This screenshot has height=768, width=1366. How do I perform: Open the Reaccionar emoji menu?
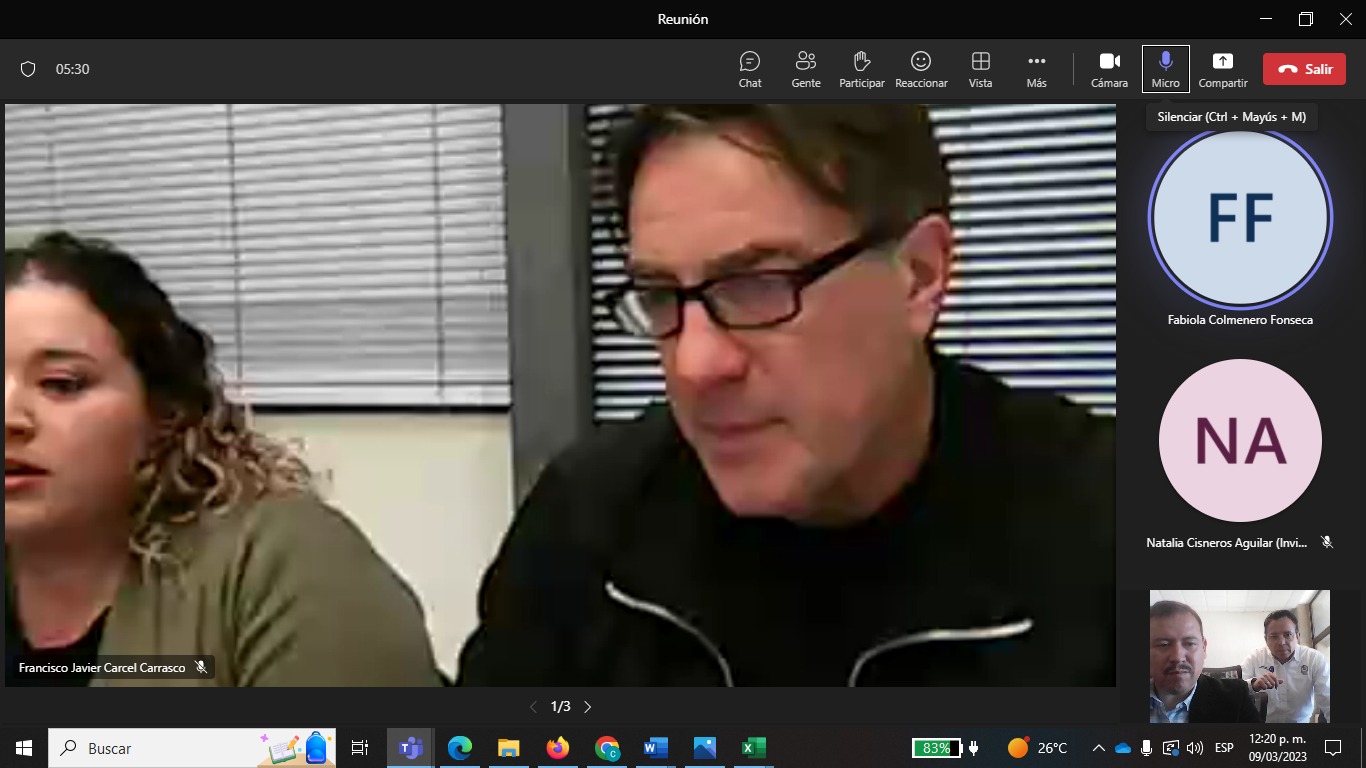pyautogui.click(x=921, y=69)
